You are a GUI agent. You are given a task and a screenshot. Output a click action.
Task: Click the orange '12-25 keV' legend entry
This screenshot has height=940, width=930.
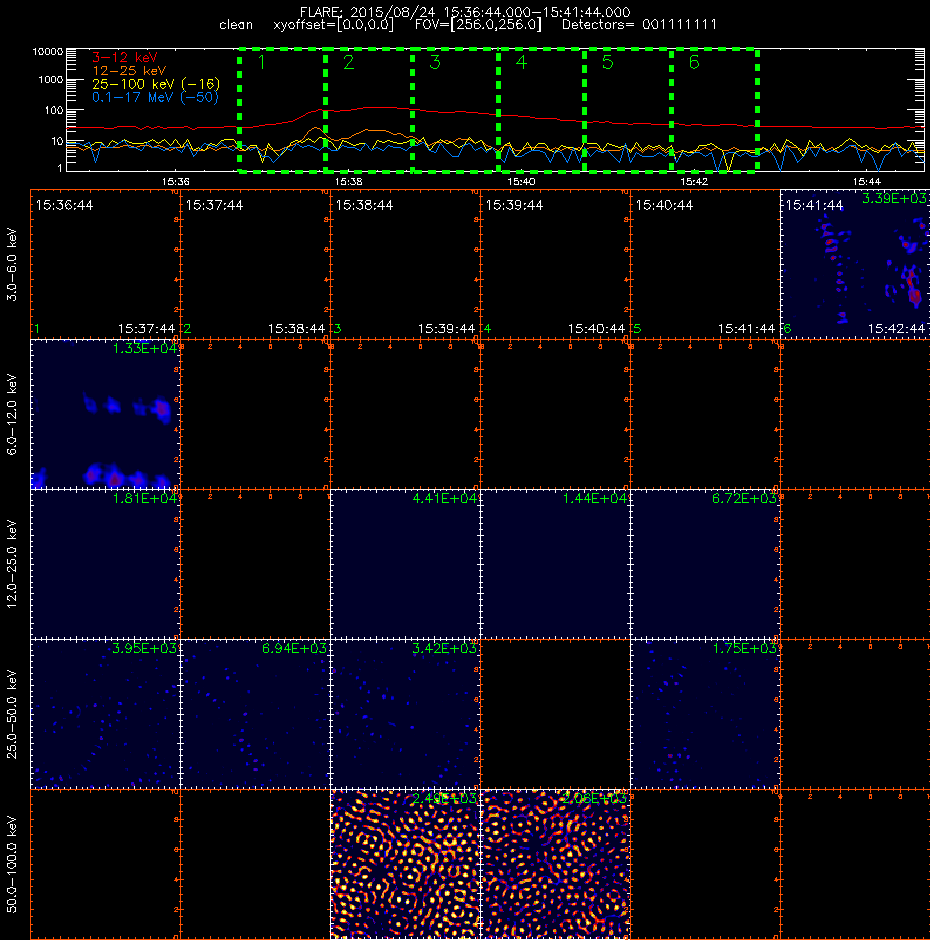tap(128, 71)
